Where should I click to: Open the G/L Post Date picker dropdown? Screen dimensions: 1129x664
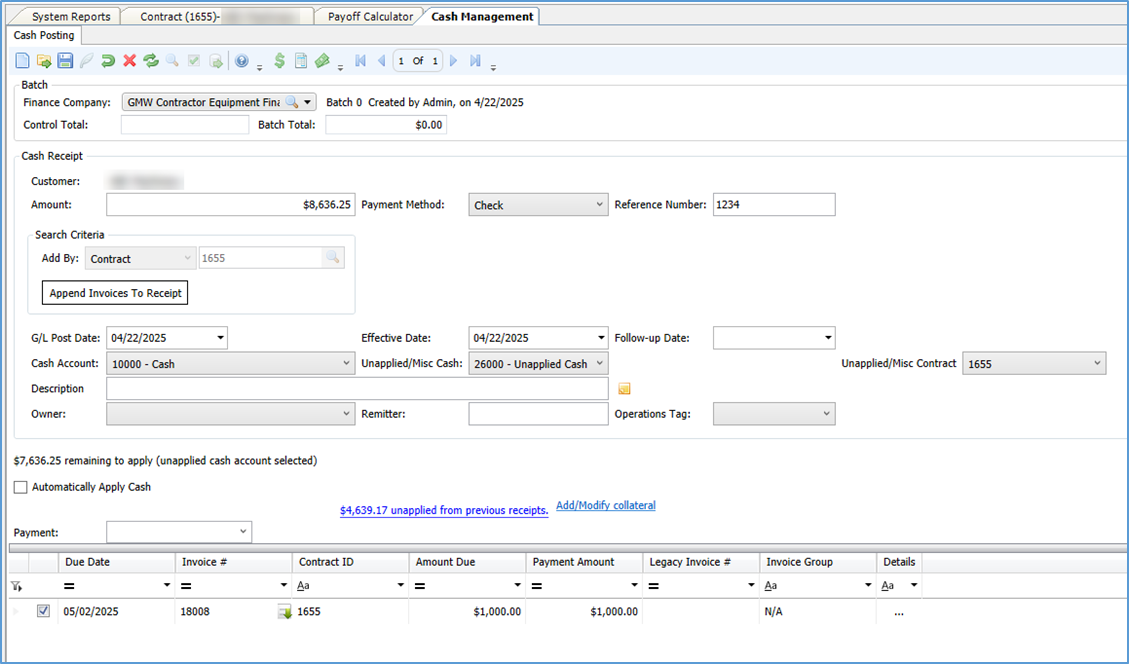220,338
